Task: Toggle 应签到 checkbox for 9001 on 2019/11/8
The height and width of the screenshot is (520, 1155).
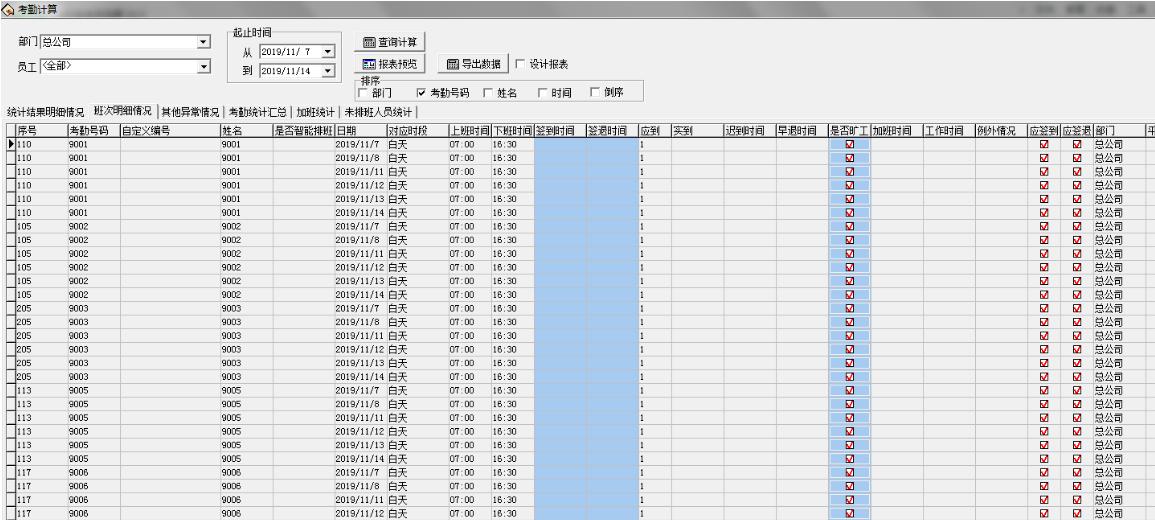Action: pos(1044,158)
